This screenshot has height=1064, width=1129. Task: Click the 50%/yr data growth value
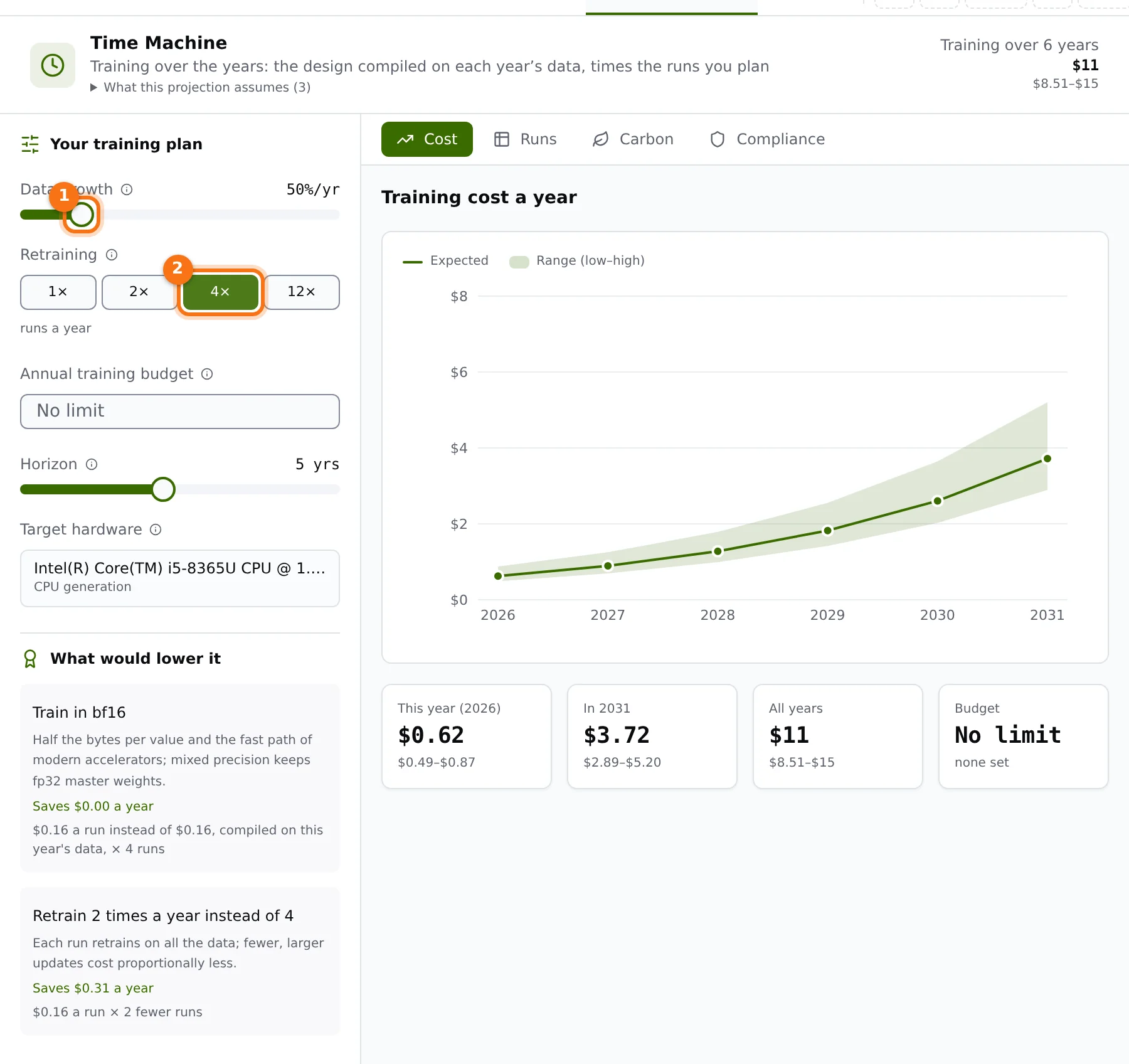[x=313, y=189]
